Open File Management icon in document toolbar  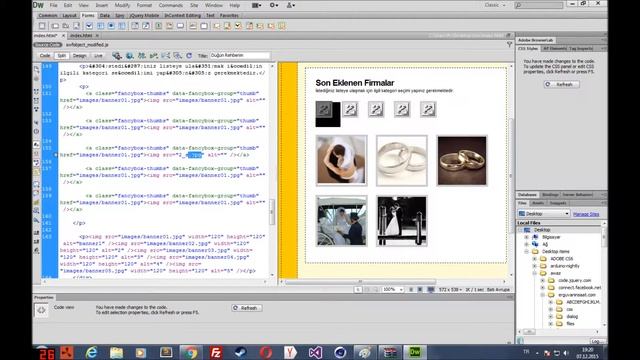(142, 56)
